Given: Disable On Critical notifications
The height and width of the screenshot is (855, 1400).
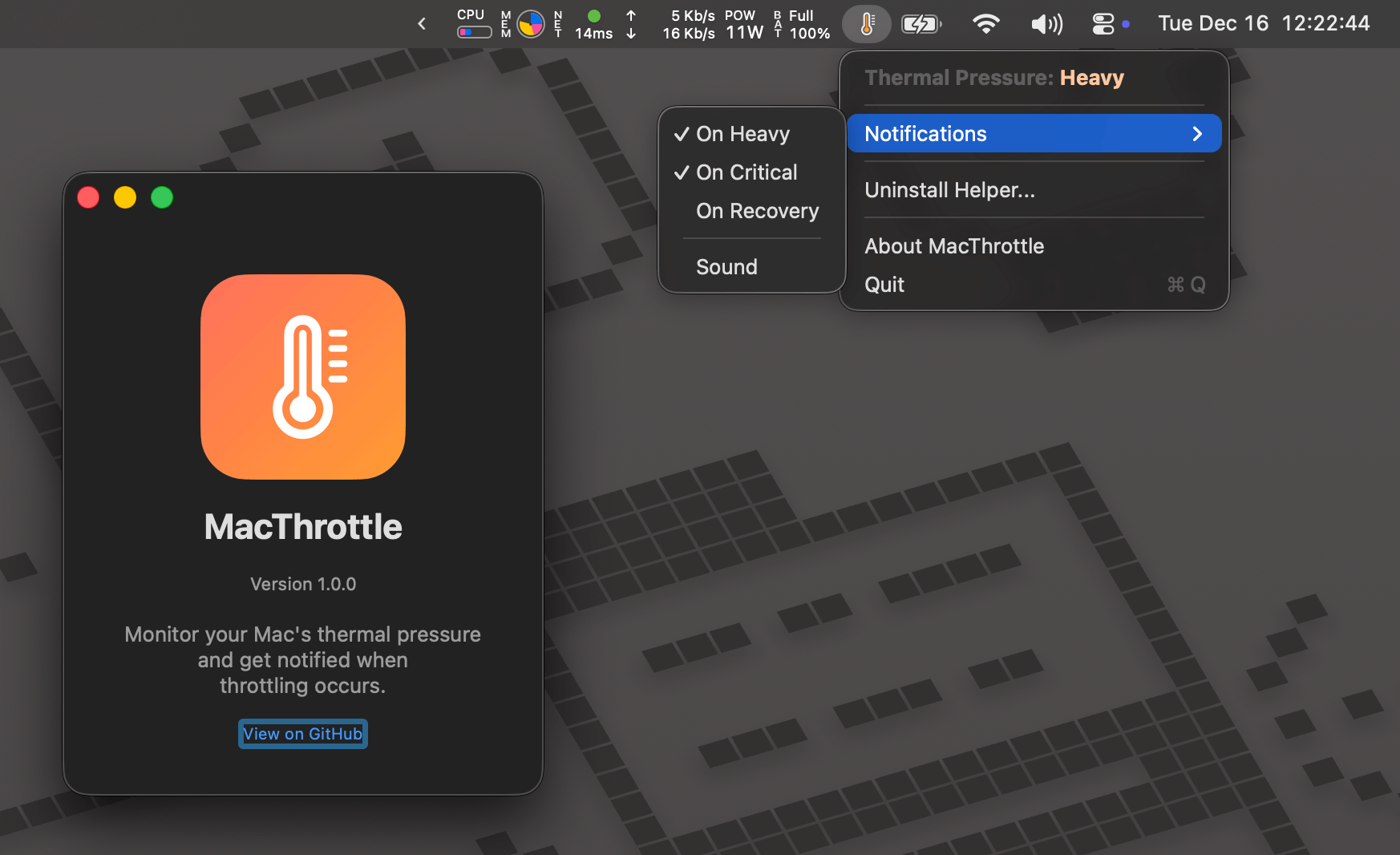Looking at the screenshot, I should 747,172.
